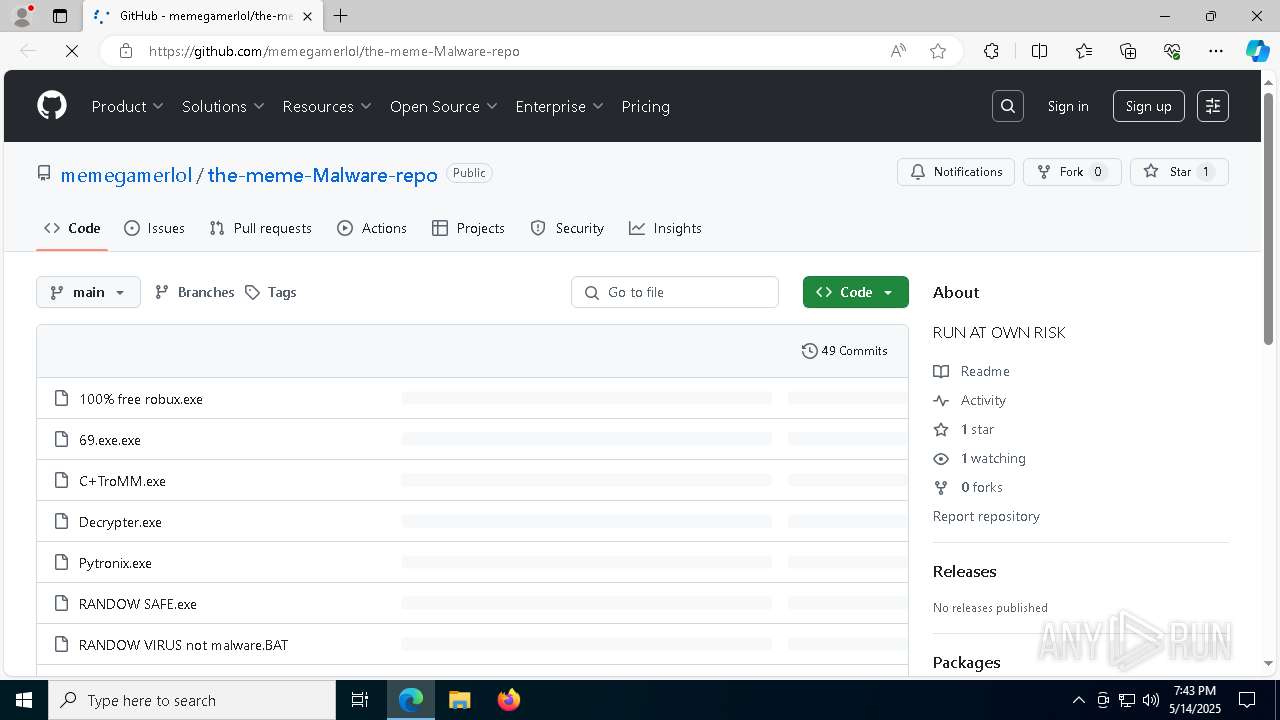Screen dimensions: 1280x720
Task: Open File Explorer from the taskbar
Action: coord(459,700)
